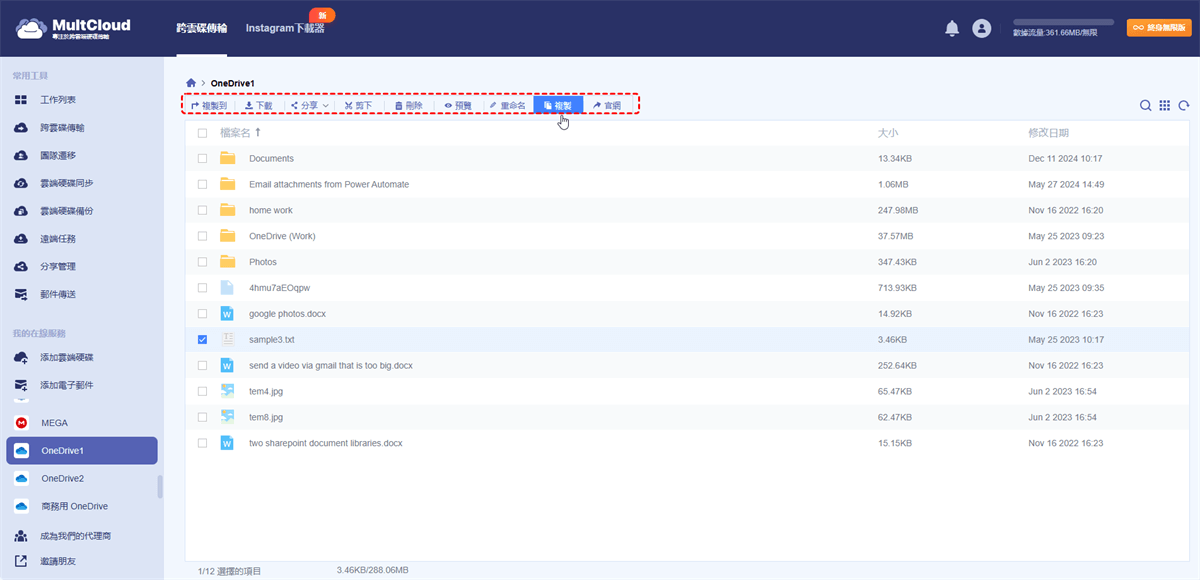The image size is (1200, 580).
Task: Click the MultCloud logo
Action: 73,28
